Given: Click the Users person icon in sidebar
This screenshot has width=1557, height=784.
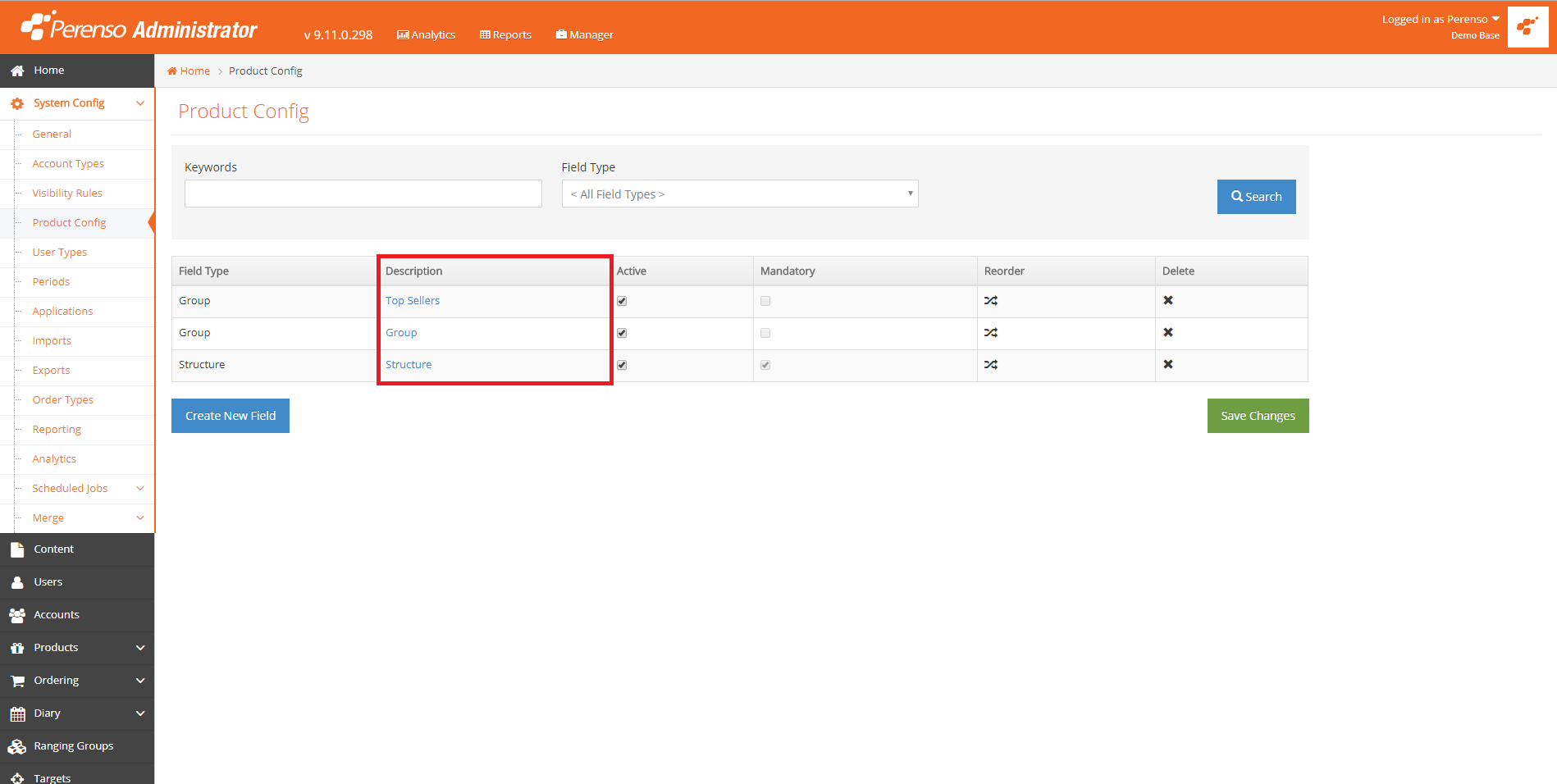Looking at the screenshot, I should point(17,582).
